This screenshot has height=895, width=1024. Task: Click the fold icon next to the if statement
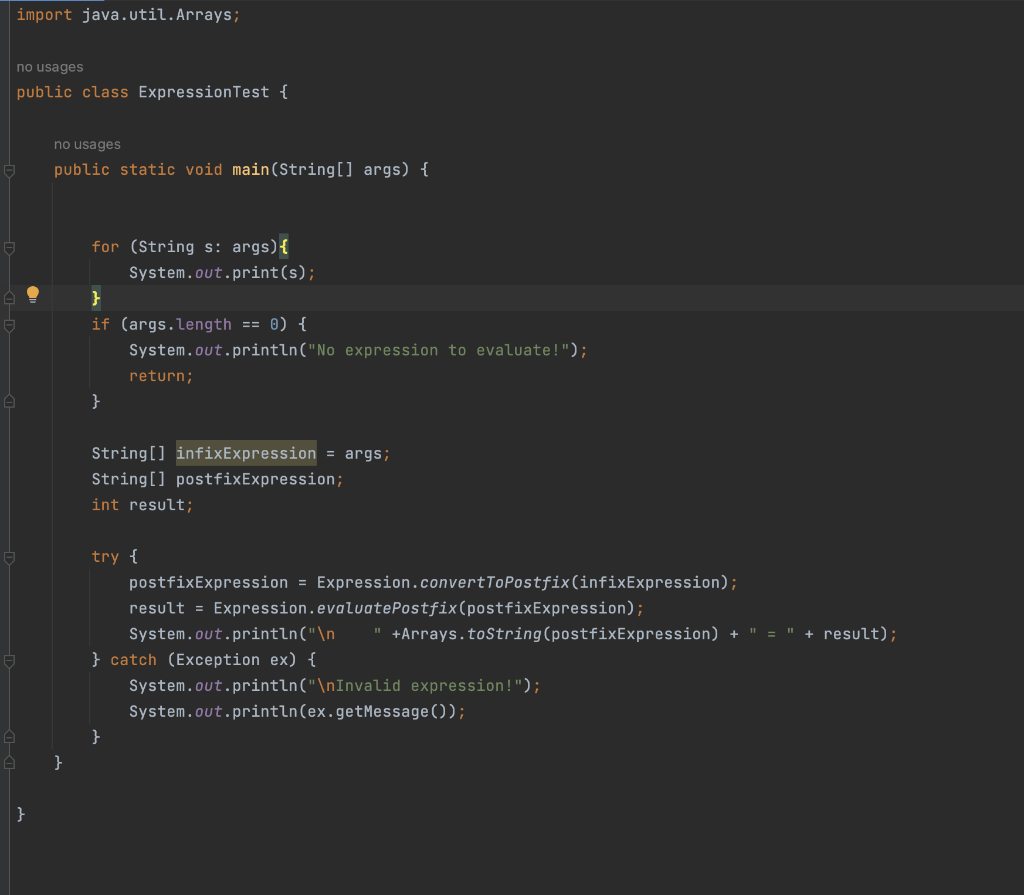coord(8,324)
